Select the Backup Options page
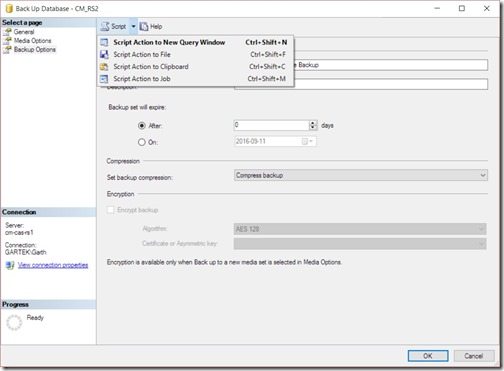Screen dimensions: 504x371 click(35, 50)
